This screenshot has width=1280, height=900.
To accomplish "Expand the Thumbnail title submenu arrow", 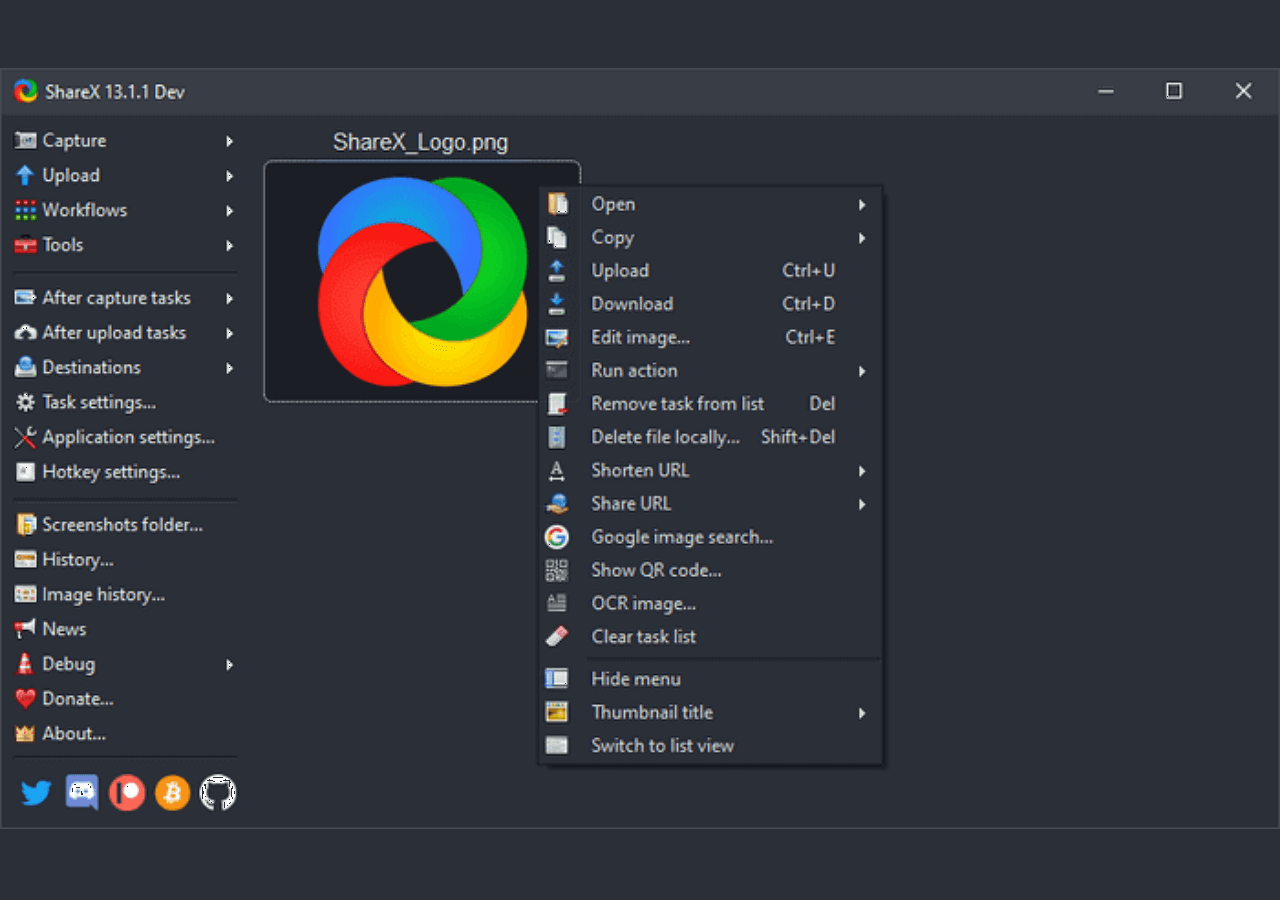I will coord(862,712).
